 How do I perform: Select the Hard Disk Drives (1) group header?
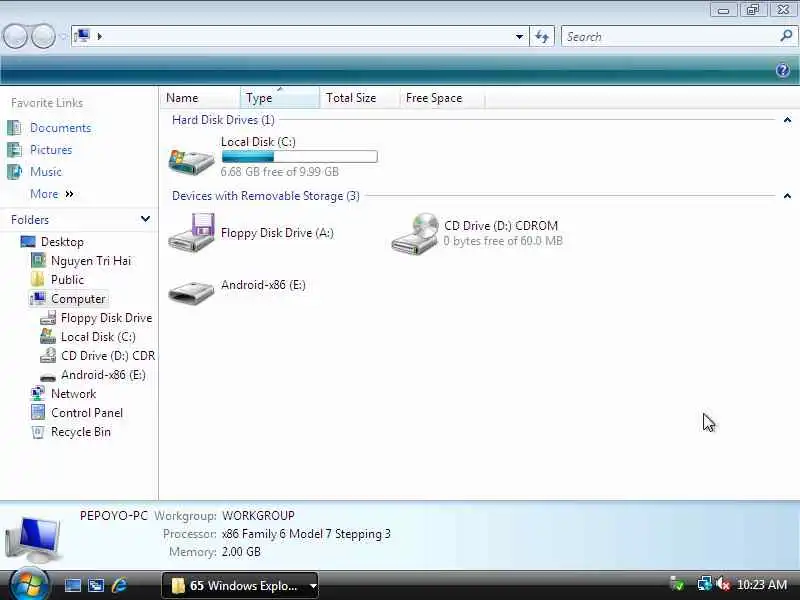pyautogui.click(x=223, y=120)
